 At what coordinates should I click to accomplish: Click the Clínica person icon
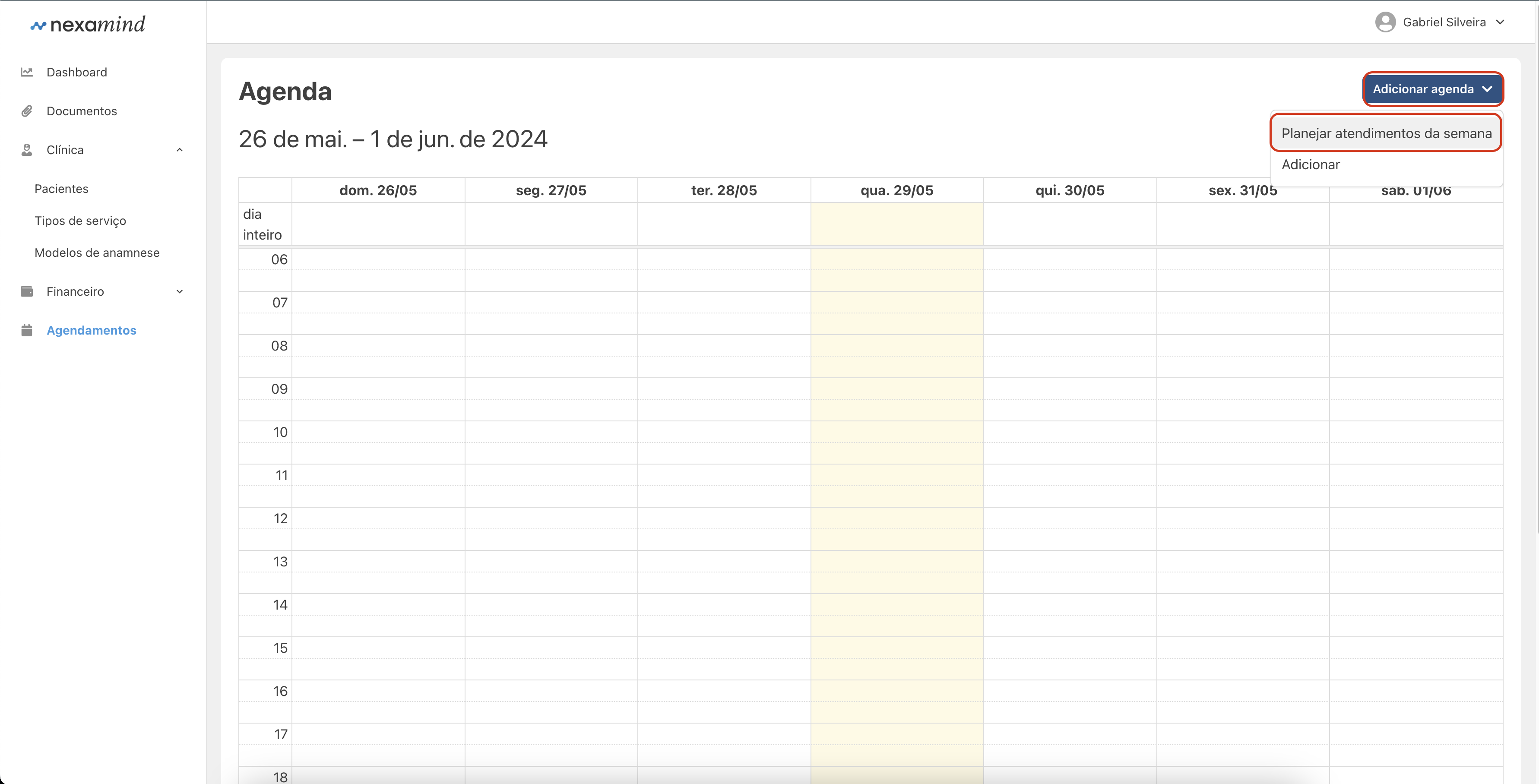click(27, 150)
